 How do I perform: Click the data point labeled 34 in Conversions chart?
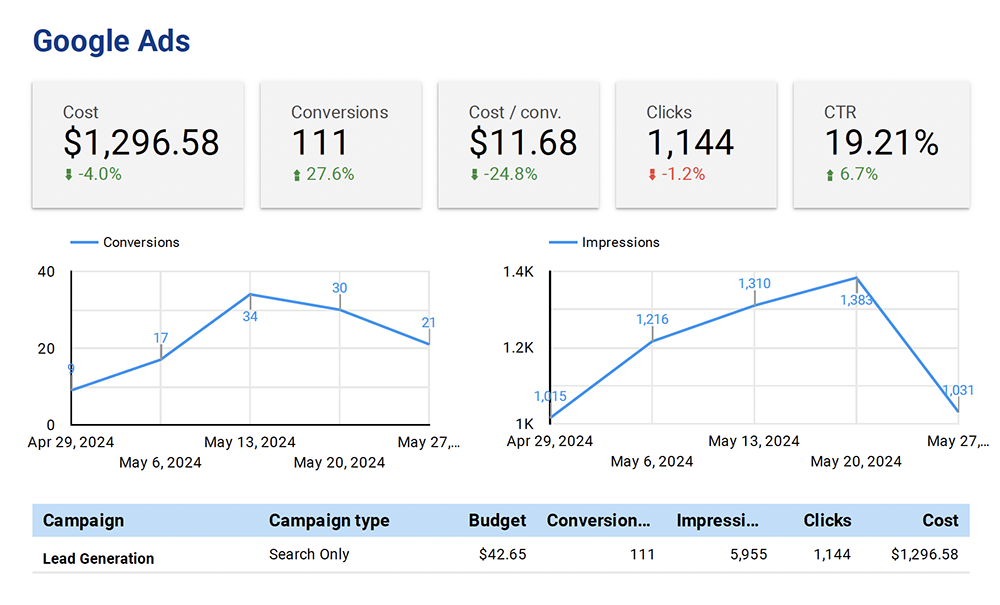click(250, 295)
